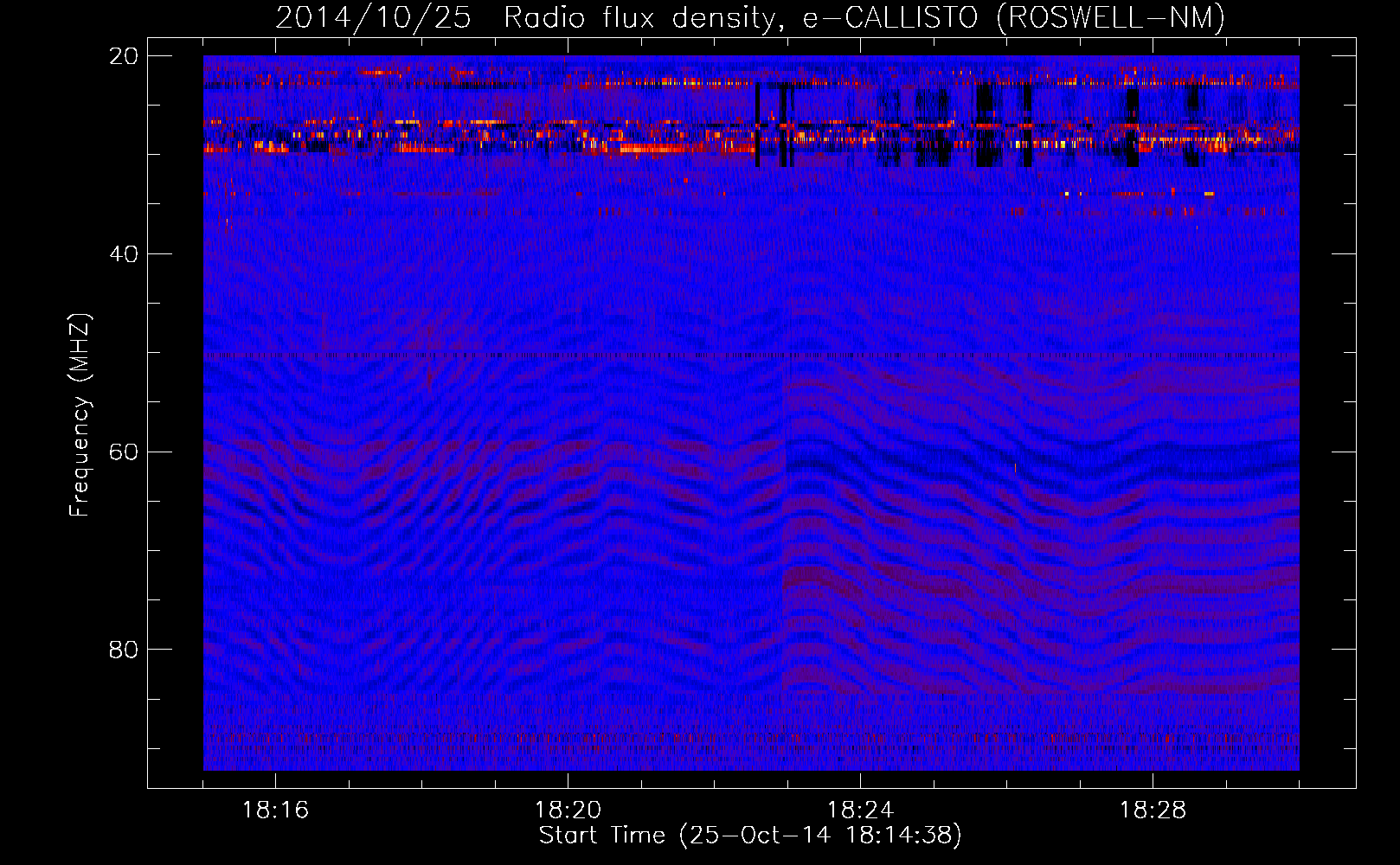Click the 18:24 time tick label
The image size is (1400, 865).
coord(860,811)
